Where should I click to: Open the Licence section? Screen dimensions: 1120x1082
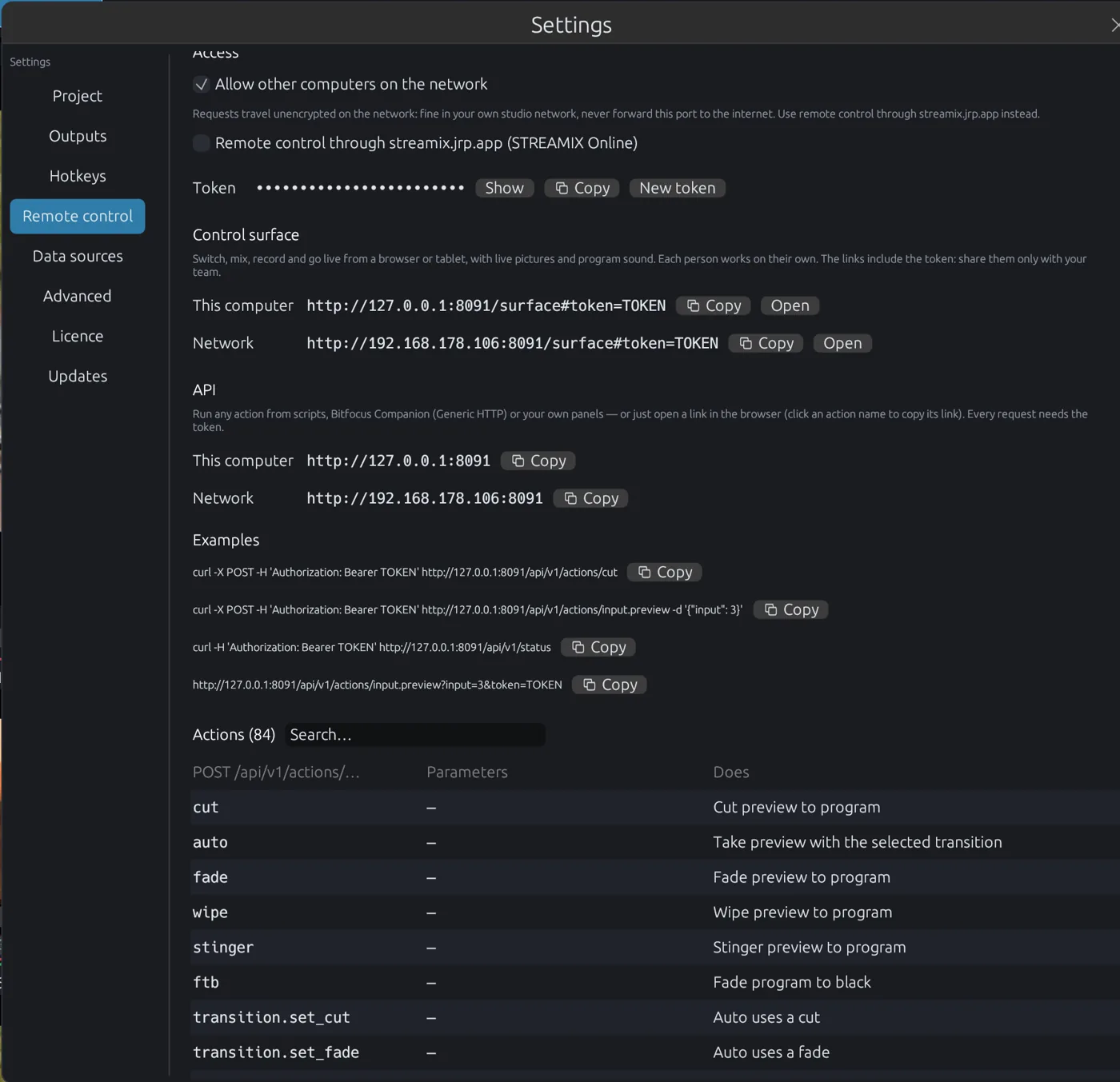pos(78,336)
